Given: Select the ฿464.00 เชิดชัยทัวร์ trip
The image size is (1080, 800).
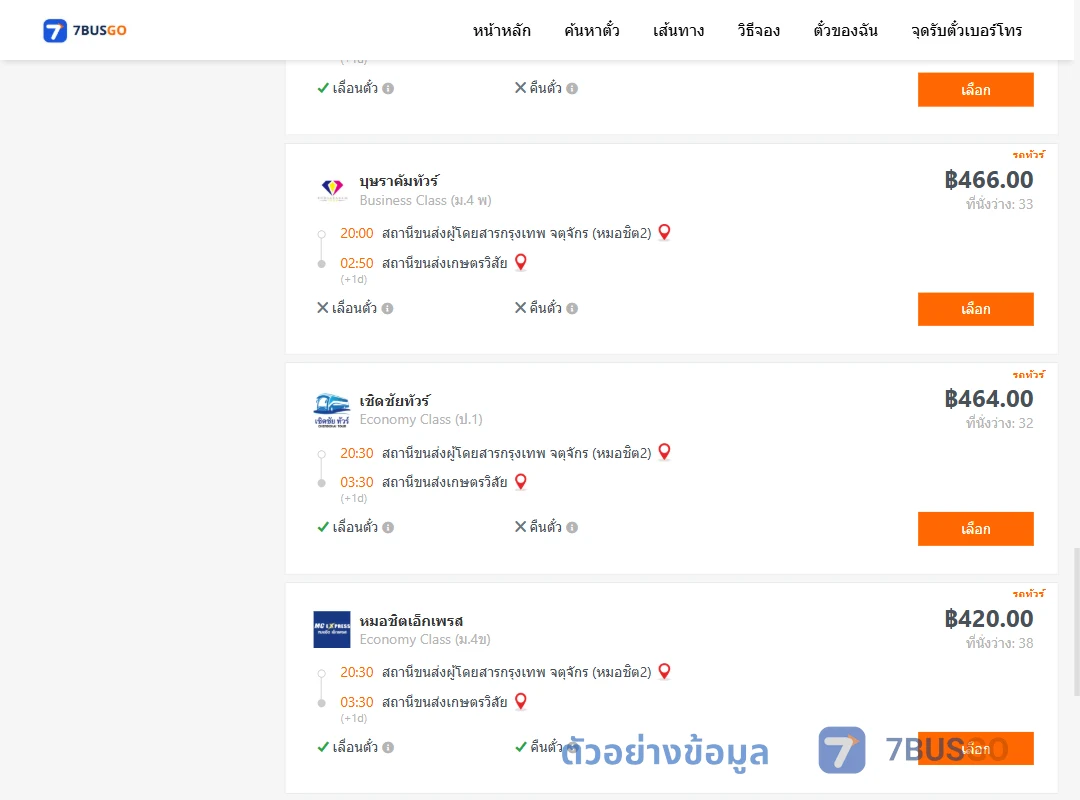Looking at the screenshot, I should click(x=975, y=529).
